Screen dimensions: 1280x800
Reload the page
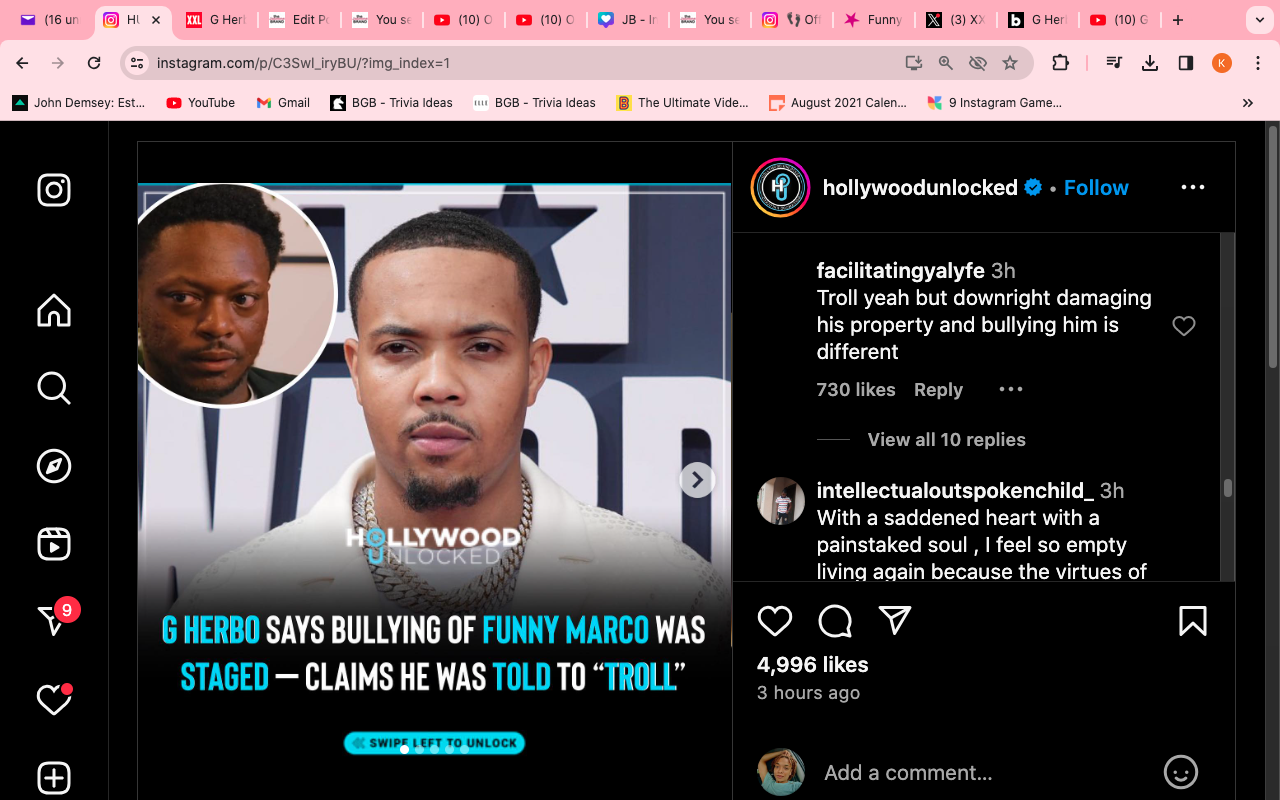click(x=94, y=63)
